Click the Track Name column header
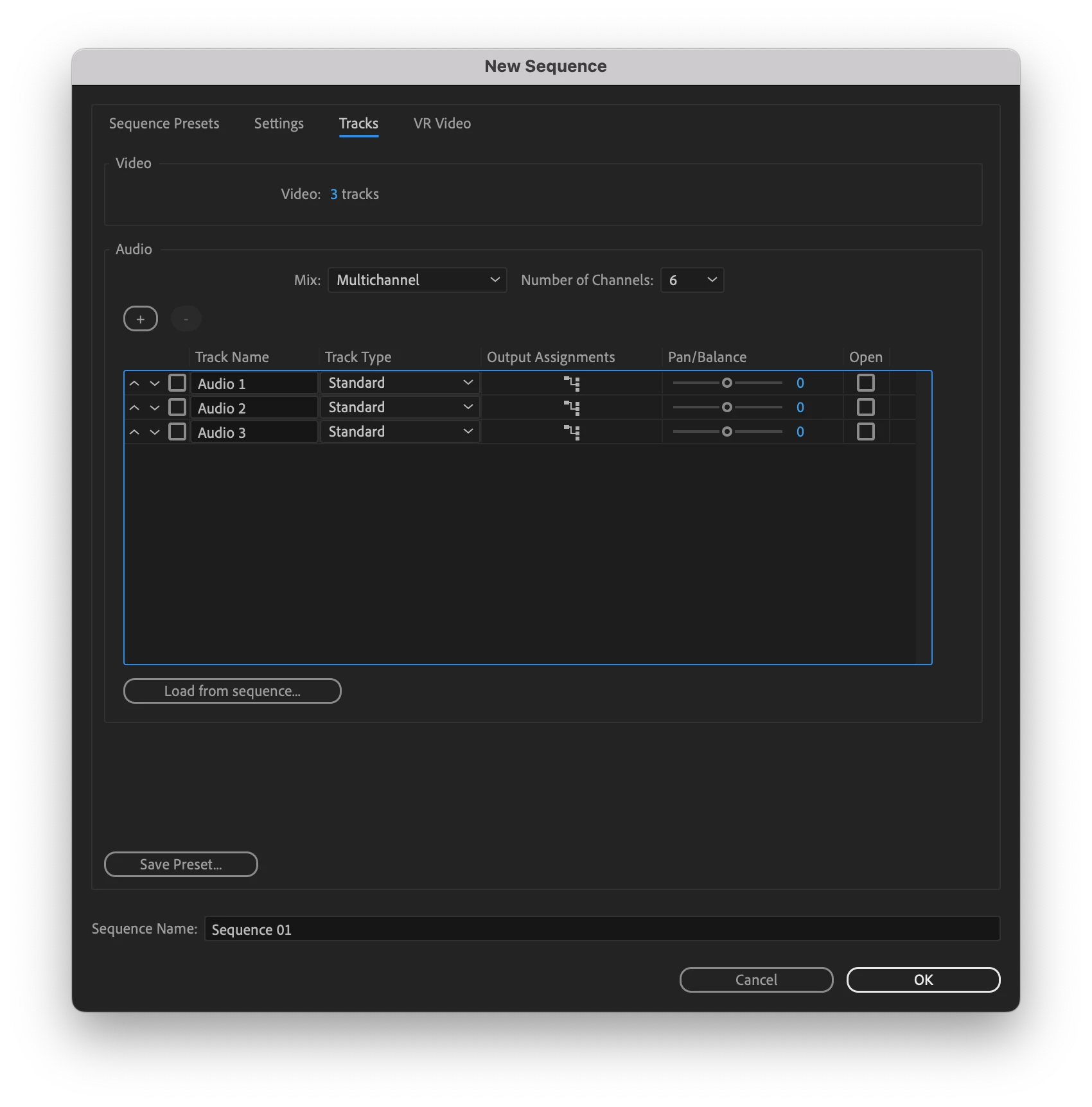 (x=232, y=357)
